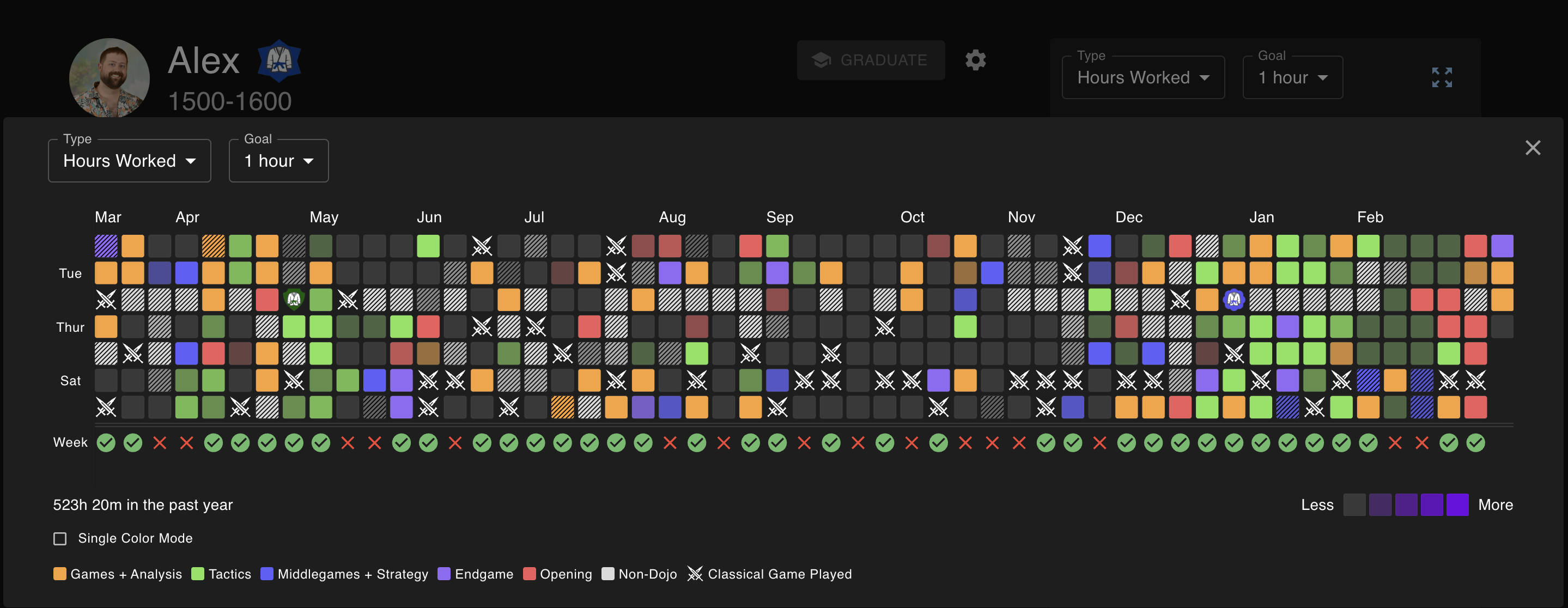Click the Opening red legend swatch
Screen dimensions: 1568x608
tap(529, 574)
